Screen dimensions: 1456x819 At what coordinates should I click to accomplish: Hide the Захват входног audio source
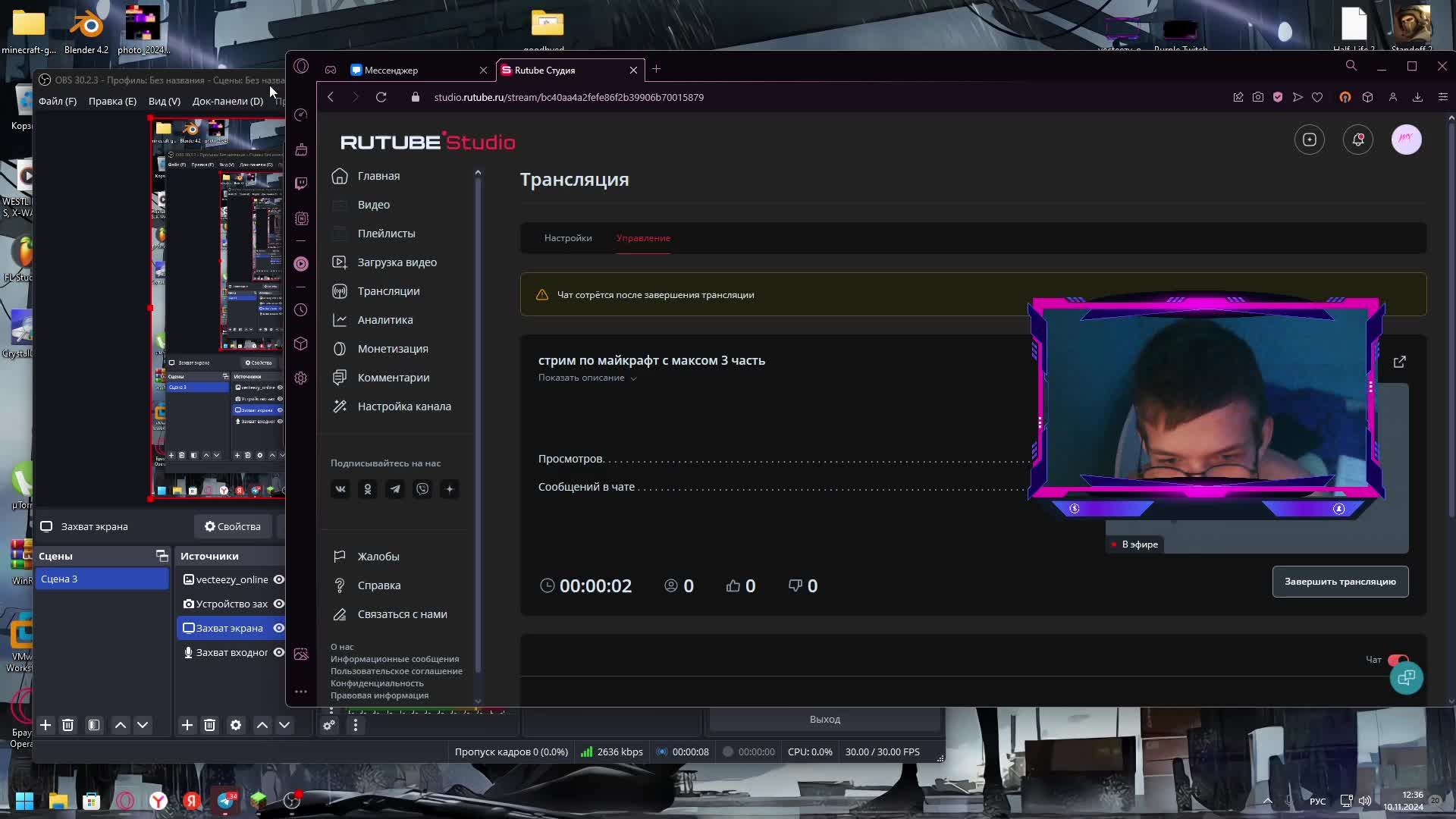click(x=279, y=652)
